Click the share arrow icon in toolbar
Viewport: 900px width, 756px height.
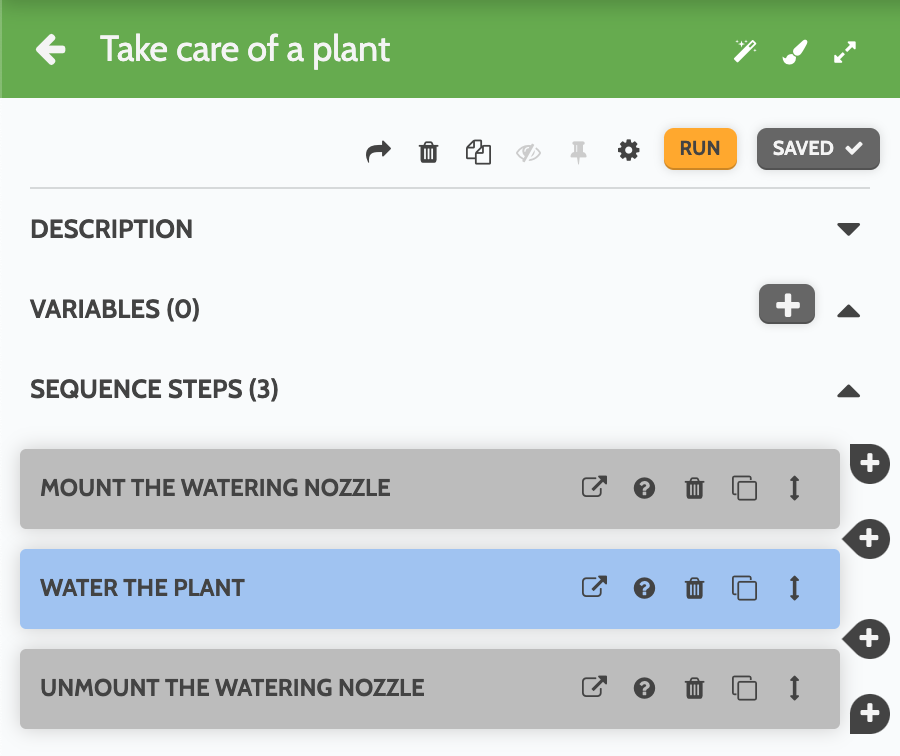tap(378, 152)
